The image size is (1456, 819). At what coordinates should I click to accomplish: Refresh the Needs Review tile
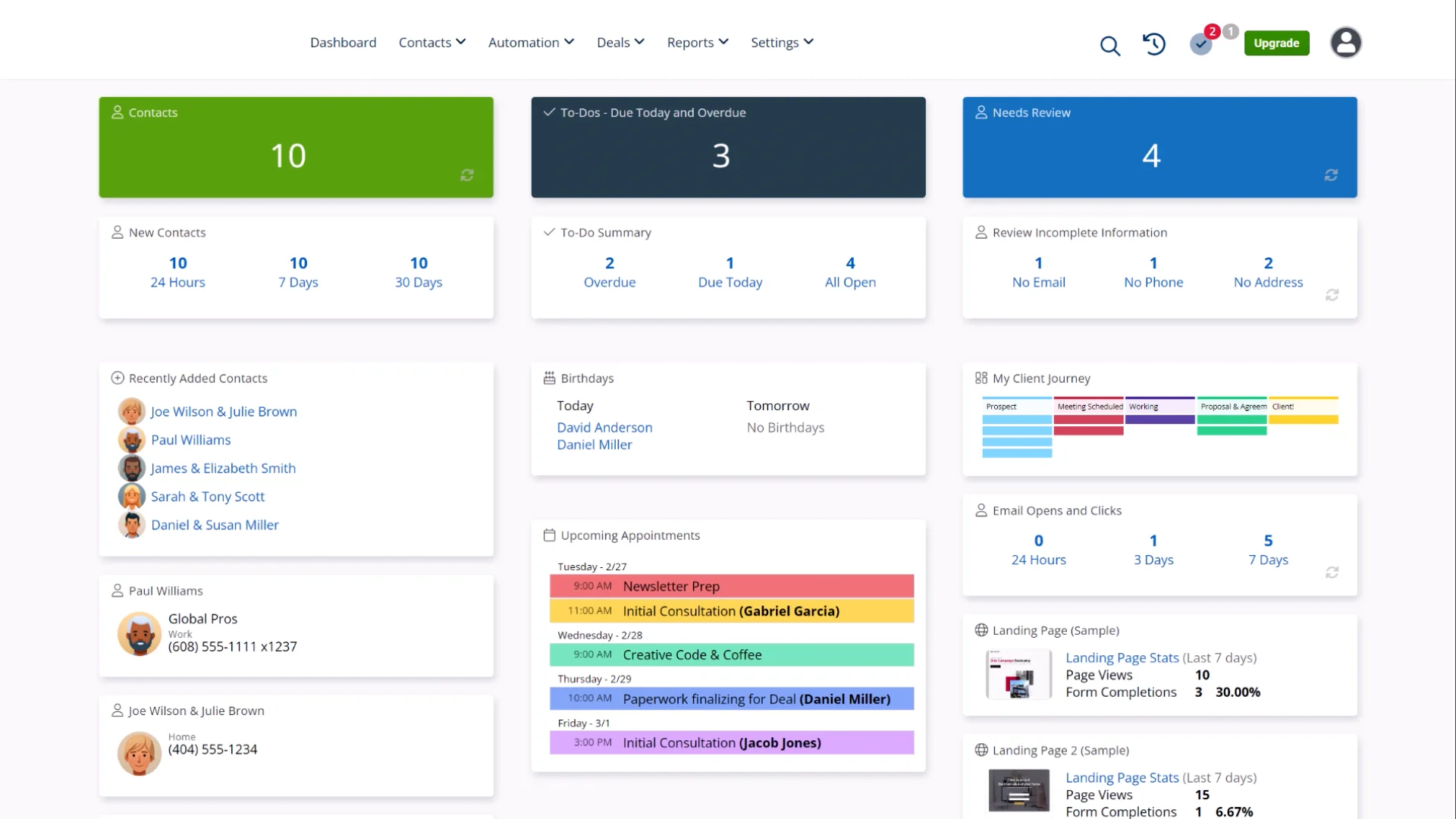click(1331, 175)
